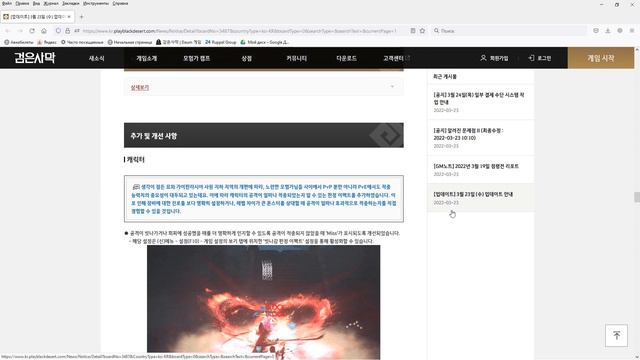Open the downloads arrow icon
The image size is (640, 360).
[608, 31]
